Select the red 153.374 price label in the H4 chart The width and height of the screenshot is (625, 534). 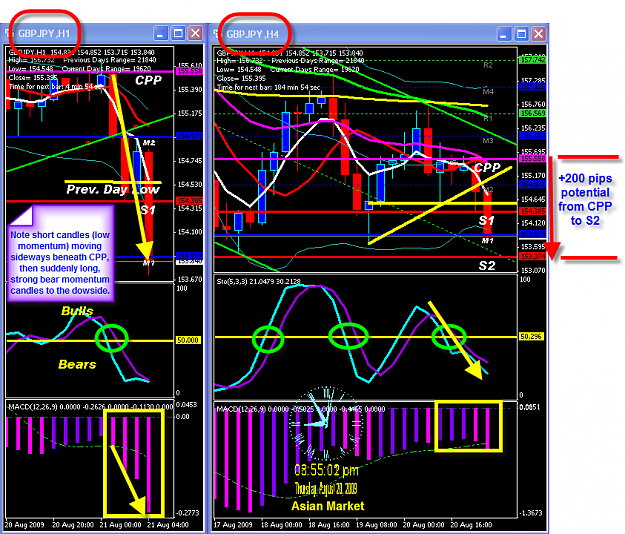[533, 257]
